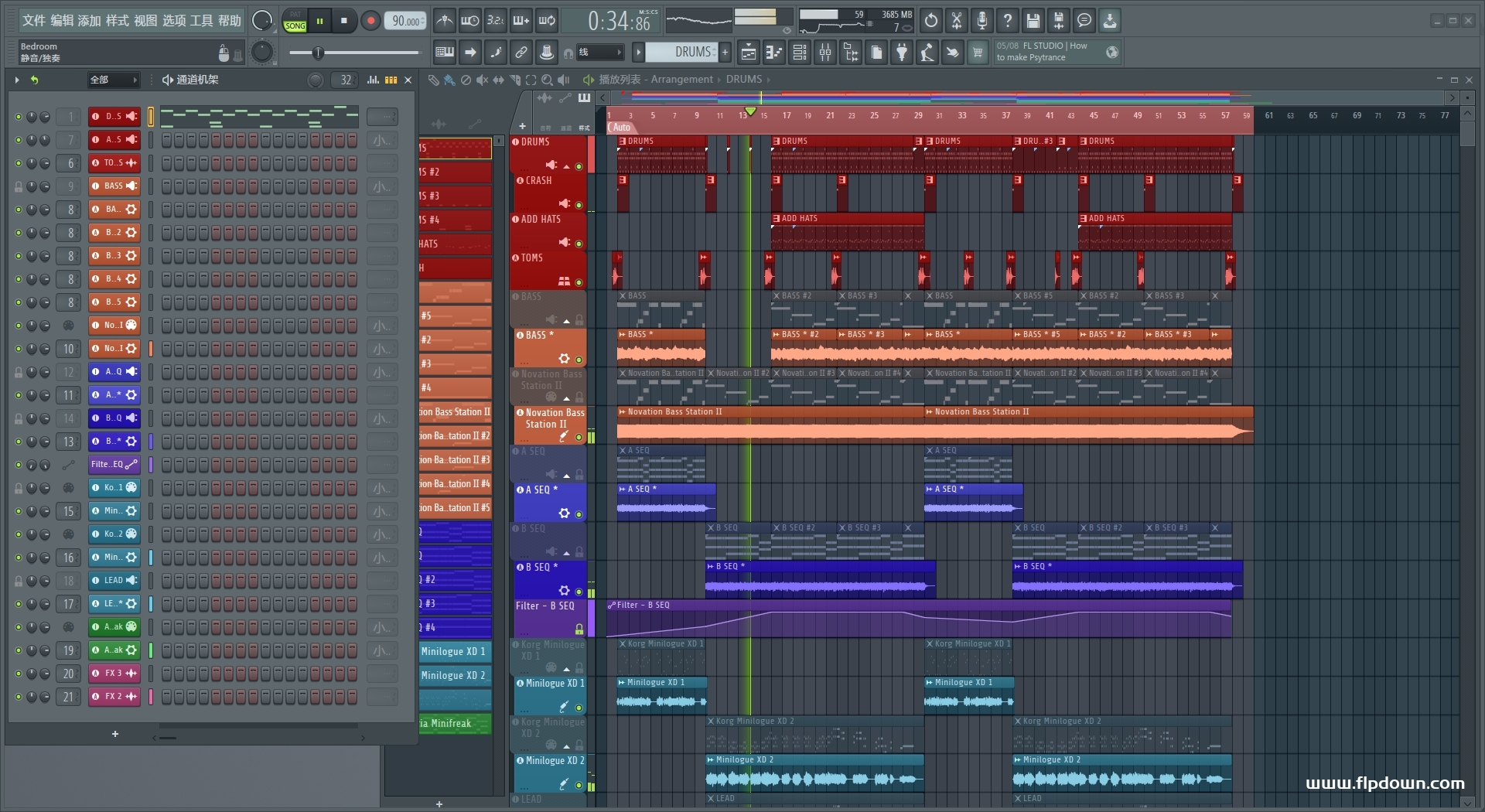Toggle DRUMS playlist track mute light
This screenshot has height=812, width=1485.
click(579, 166)
